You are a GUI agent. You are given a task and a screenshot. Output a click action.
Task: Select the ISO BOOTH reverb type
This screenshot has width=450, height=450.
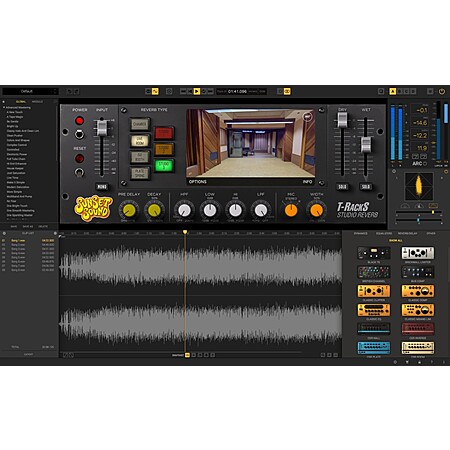(140, 157)
